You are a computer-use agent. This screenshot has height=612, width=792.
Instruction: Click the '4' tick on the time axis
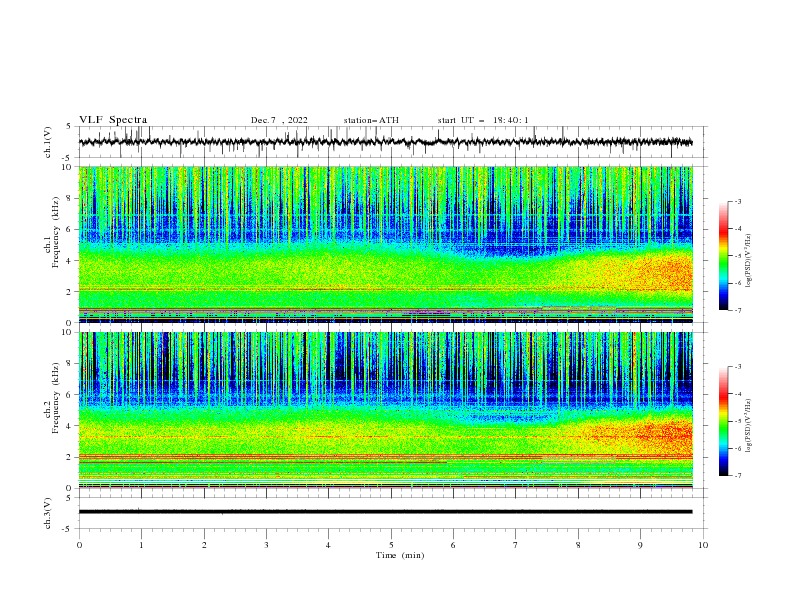point(328,545)
